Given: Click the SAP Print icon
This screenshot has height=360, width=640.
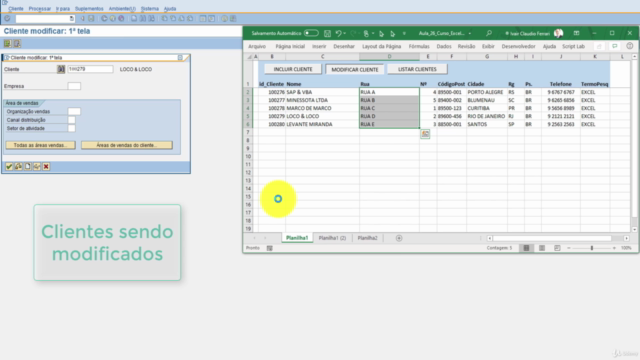Looking at the screenshot, I should tap(134, 18).
